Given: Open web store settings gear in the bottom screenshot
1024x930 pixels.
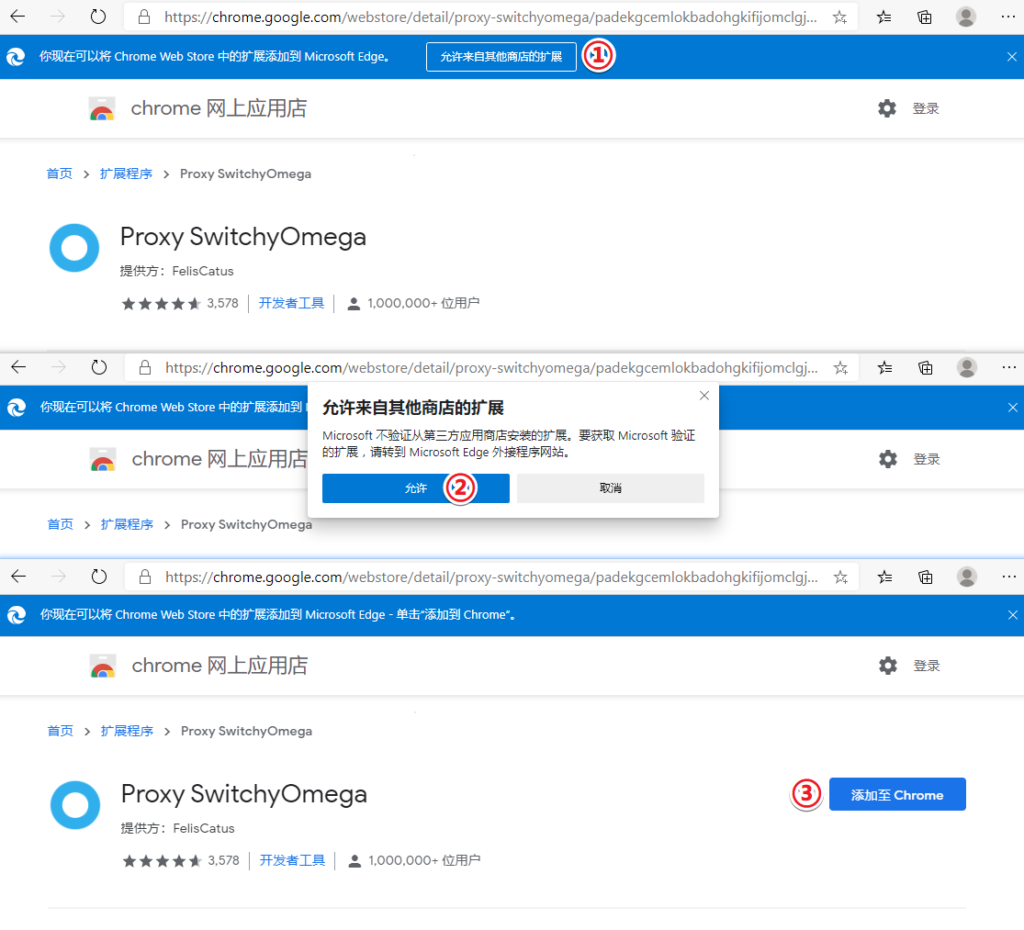Looking at the screenshot, I should pos(888,665).
